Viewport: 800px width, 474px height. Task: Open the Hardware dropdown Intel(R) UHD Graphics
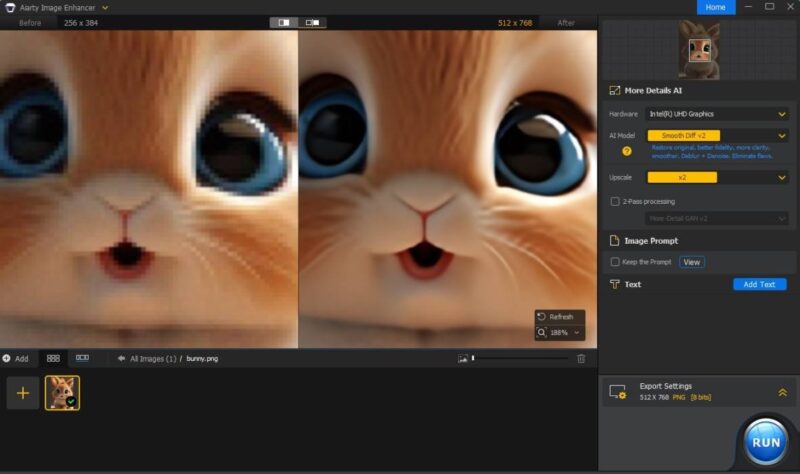(x=717, y=114)
